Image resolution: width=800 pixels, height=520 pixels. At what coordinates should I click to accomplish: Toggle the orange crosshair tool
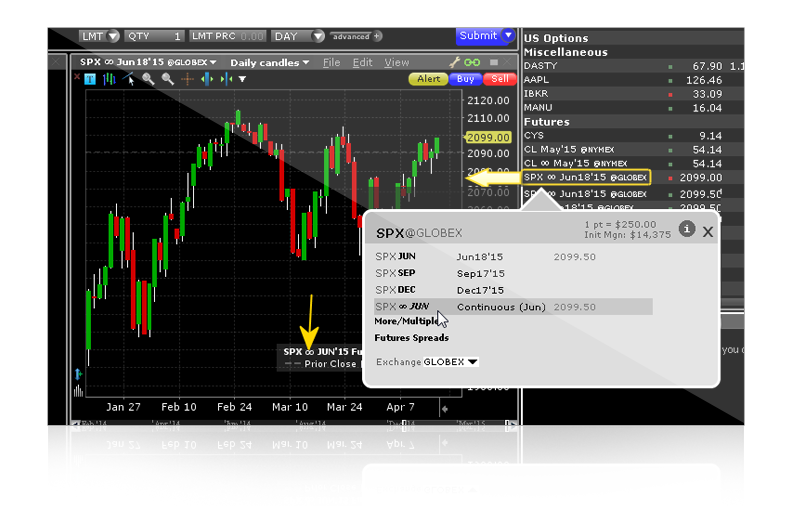click(x=187, y=79)
